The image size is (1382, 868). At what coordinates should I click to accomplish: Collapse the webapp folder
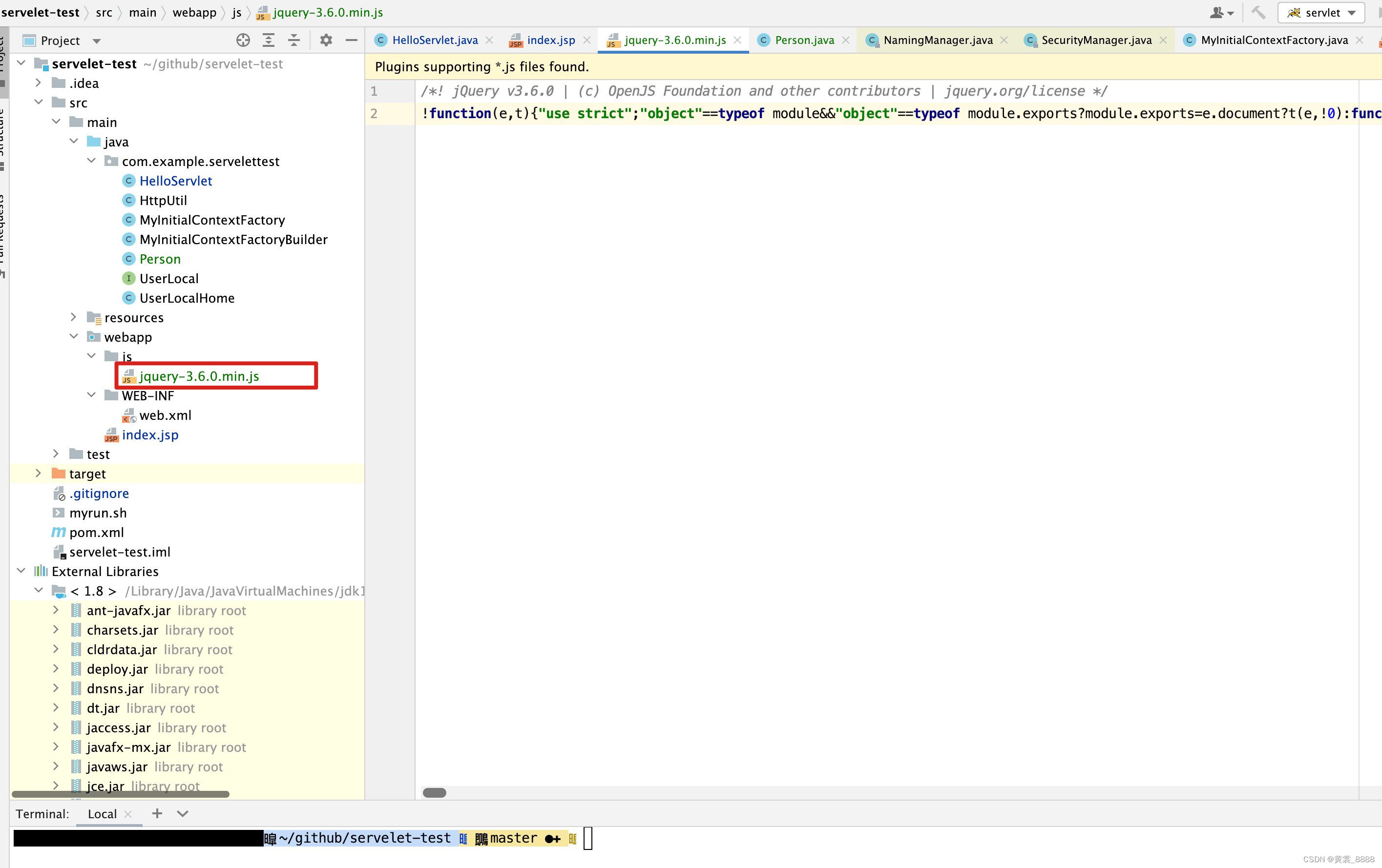click(x=74, y=336)
